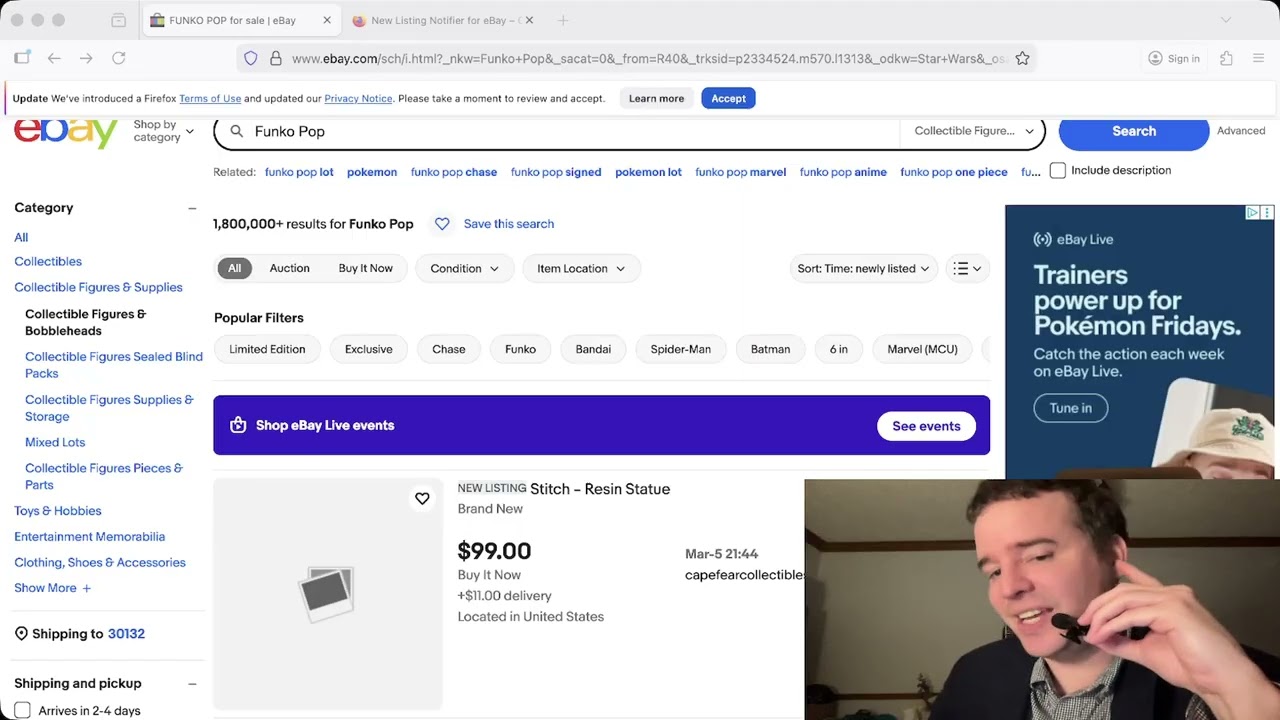Viewport: 1280px width, 720px height.
Task: Open a new tab with plus button
Action: pos(563,20)
